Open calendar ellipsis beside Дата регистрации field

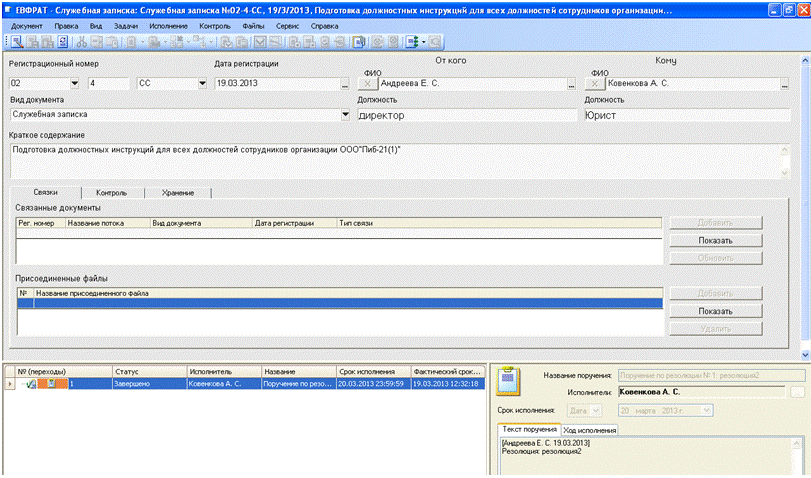coord(344,84)
